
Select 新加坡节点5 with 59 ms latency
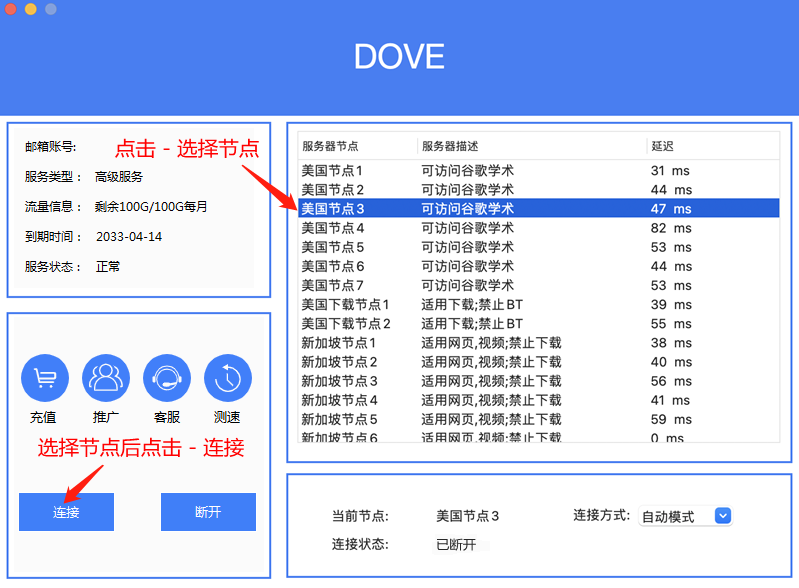pyautogui.click(x=339, y=419)
